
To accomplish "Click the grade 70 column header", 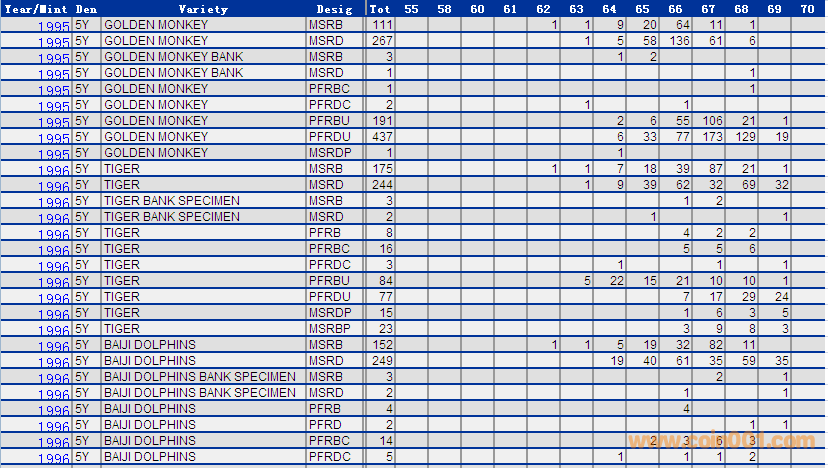I will (x=808, y=9).
